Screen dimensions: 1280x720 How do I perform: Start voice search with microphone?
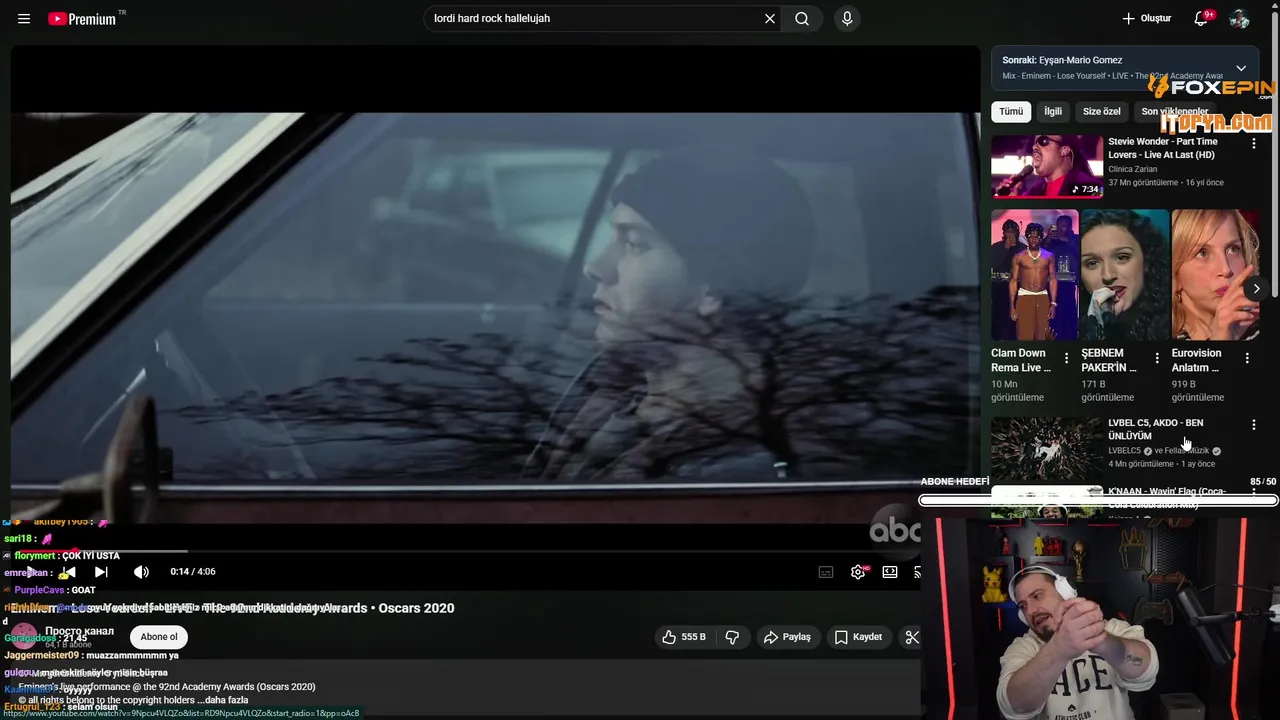click(847, 19)
